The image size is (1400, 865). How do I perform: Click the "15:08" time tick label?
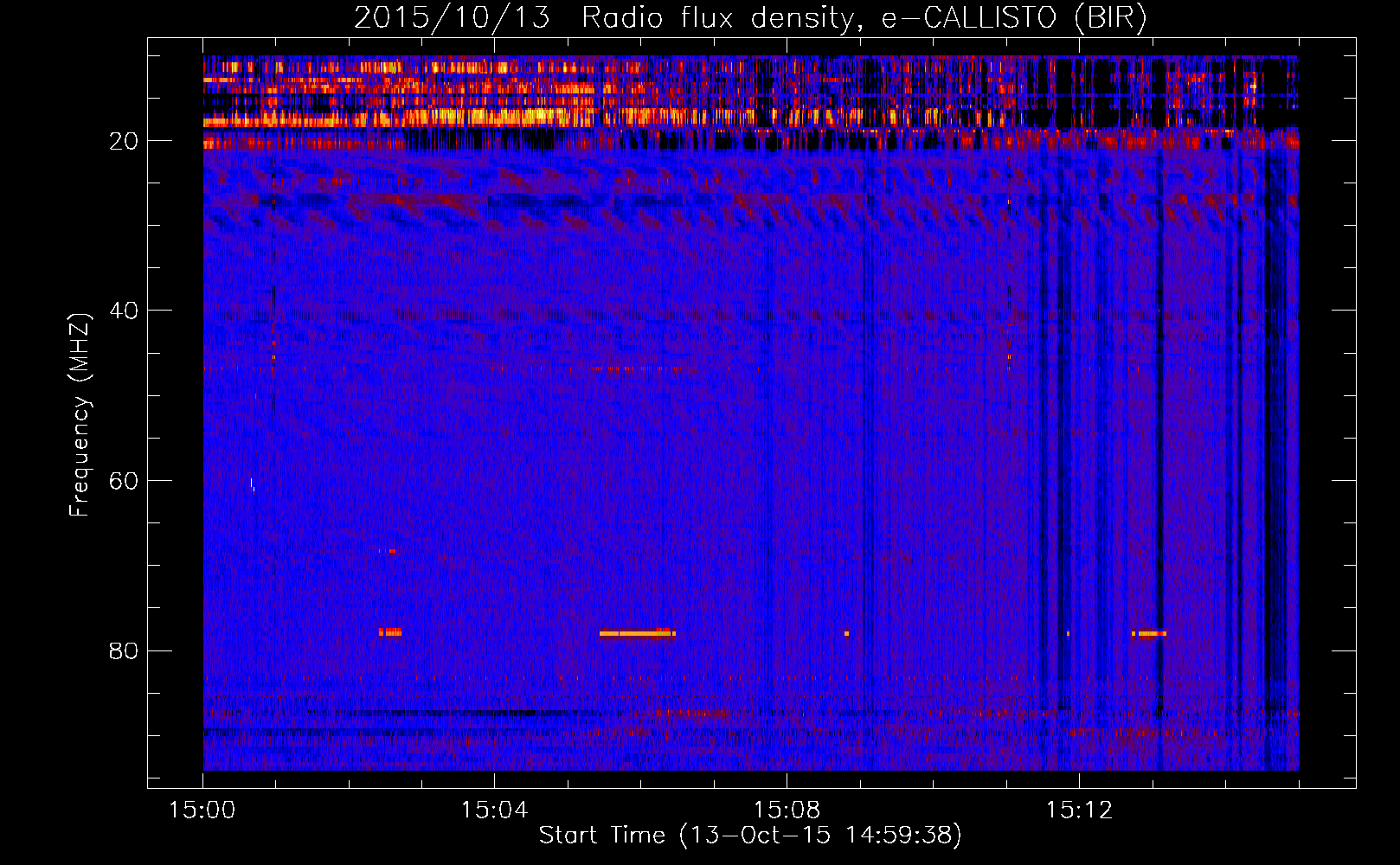(x=787, y=811)
